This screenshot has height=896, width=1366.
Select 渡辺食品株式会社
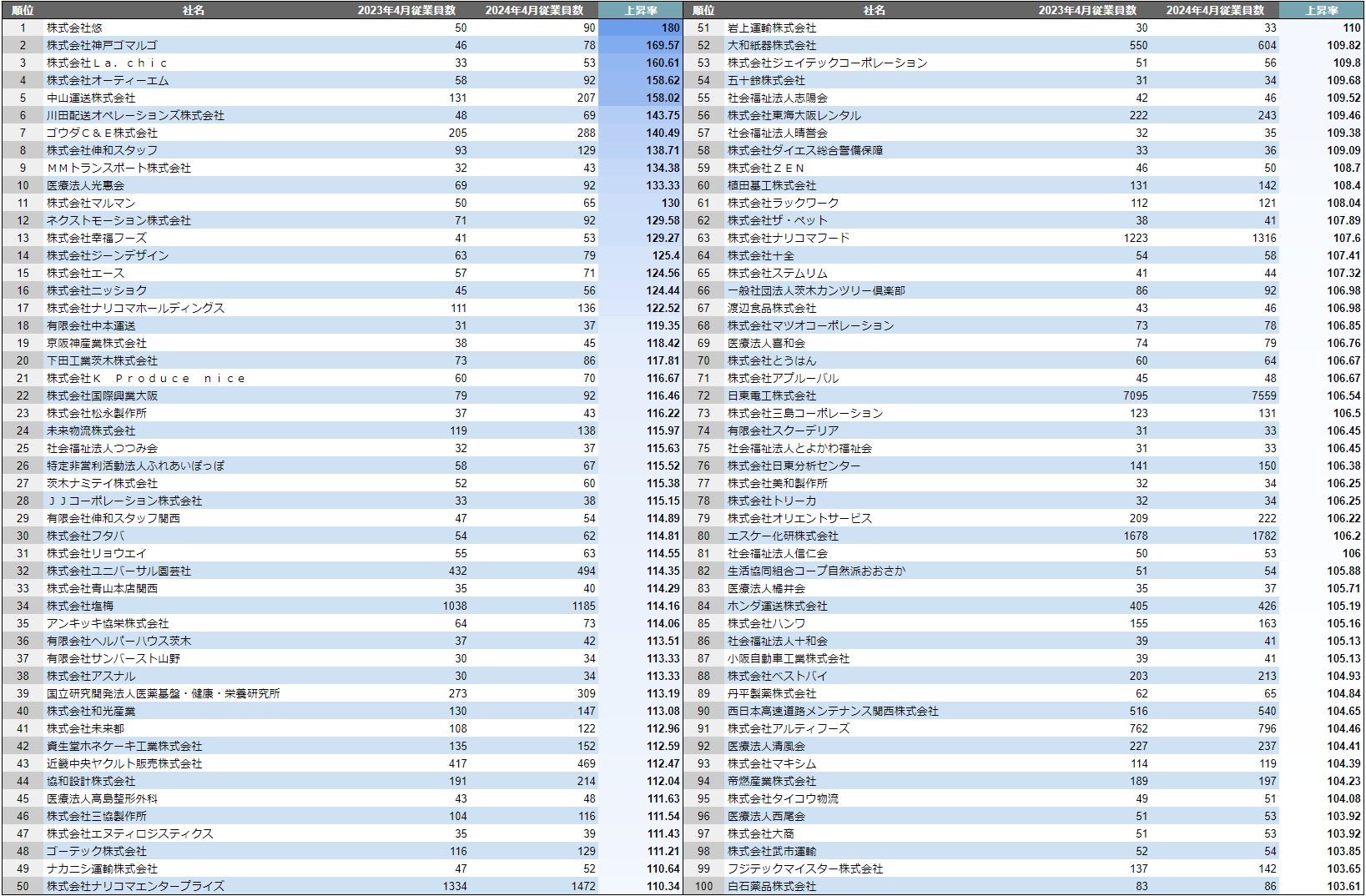772,308
